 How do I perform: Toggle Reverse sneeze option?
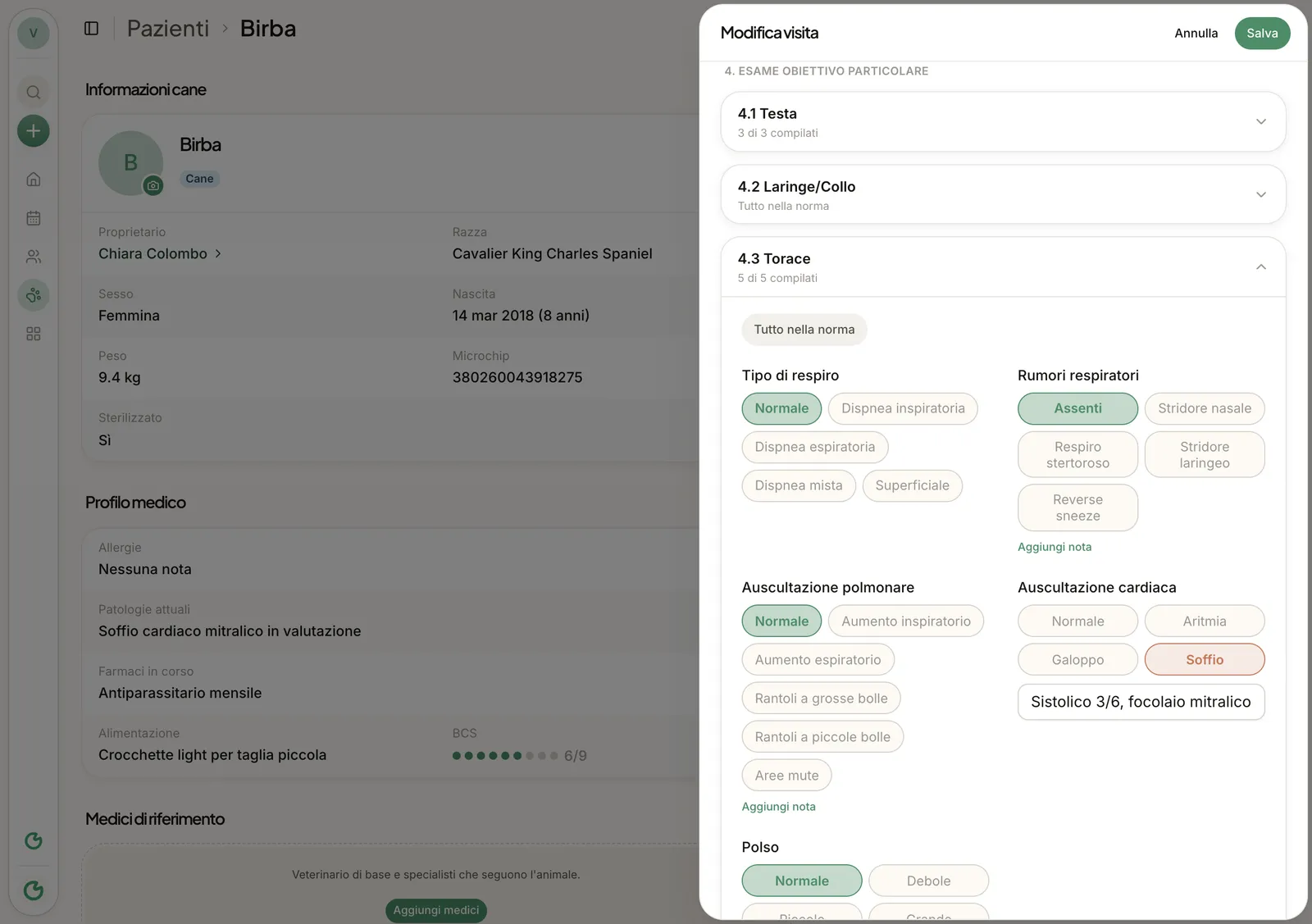coord(1077,508)
